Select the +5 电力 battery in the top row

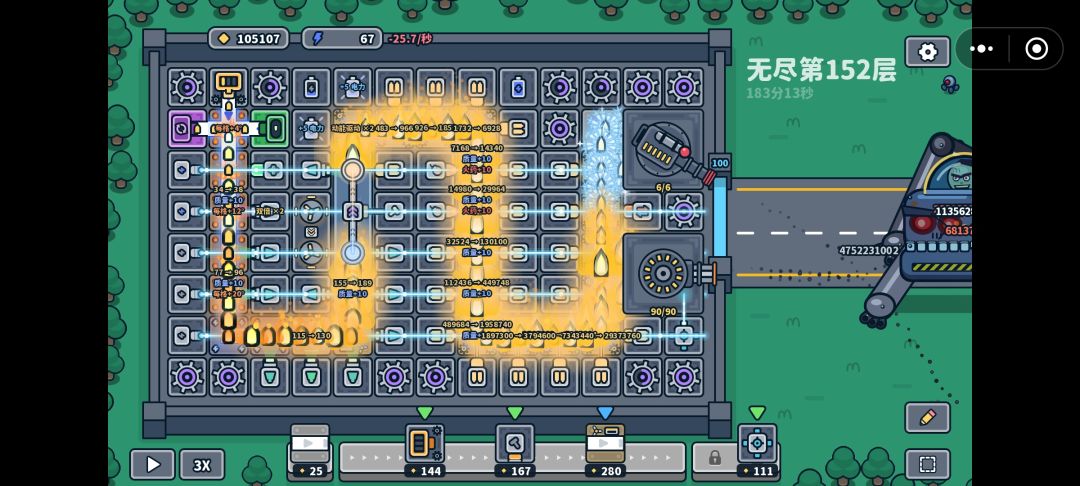click(x=353, y=87)
